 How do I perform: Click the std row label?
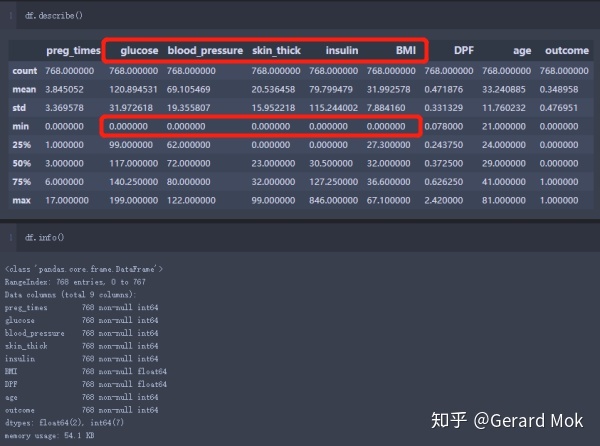[x=19, y=108]
